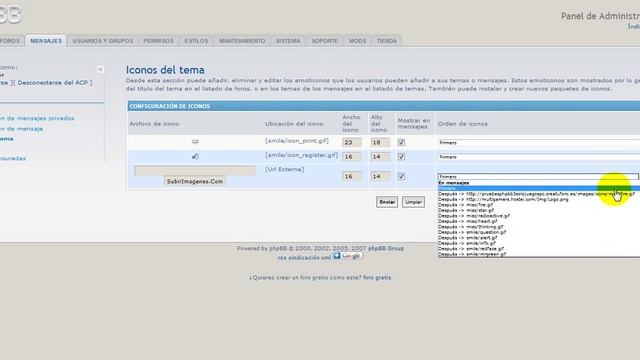Image resolution: width=640 pixels, height=360 pixels.
Task: Collapse the open Orden dropdown on Url Externa row
Action: coord(538,176)
